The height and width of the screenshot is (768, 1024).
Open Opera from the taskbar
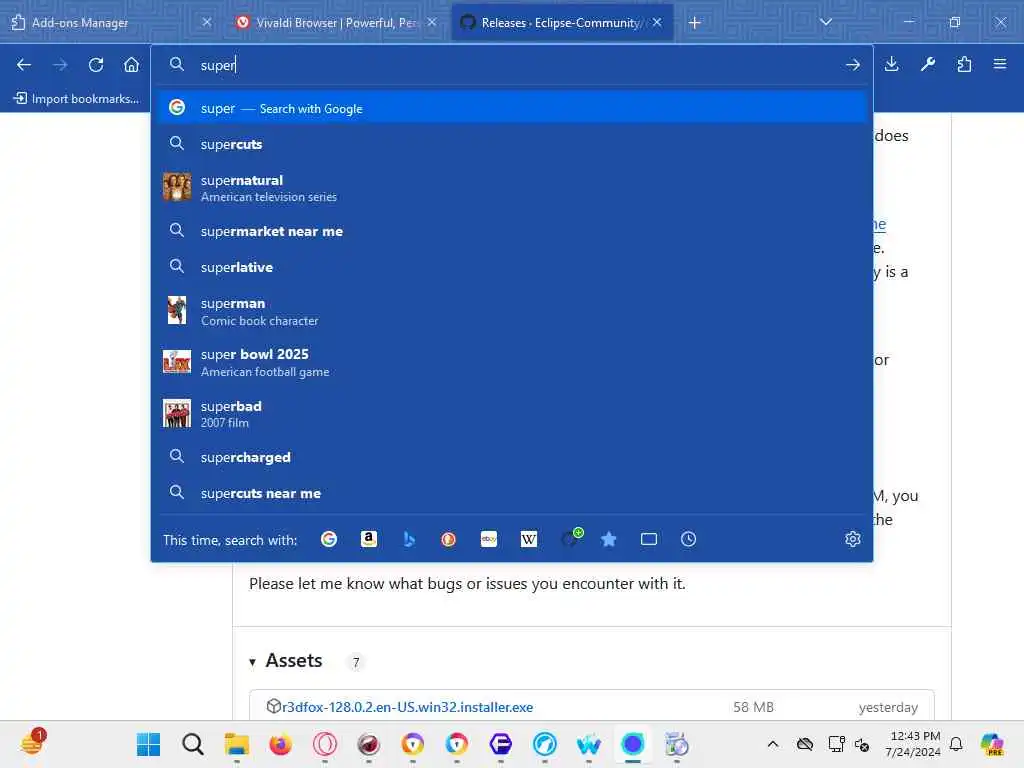tap(325, 744)
